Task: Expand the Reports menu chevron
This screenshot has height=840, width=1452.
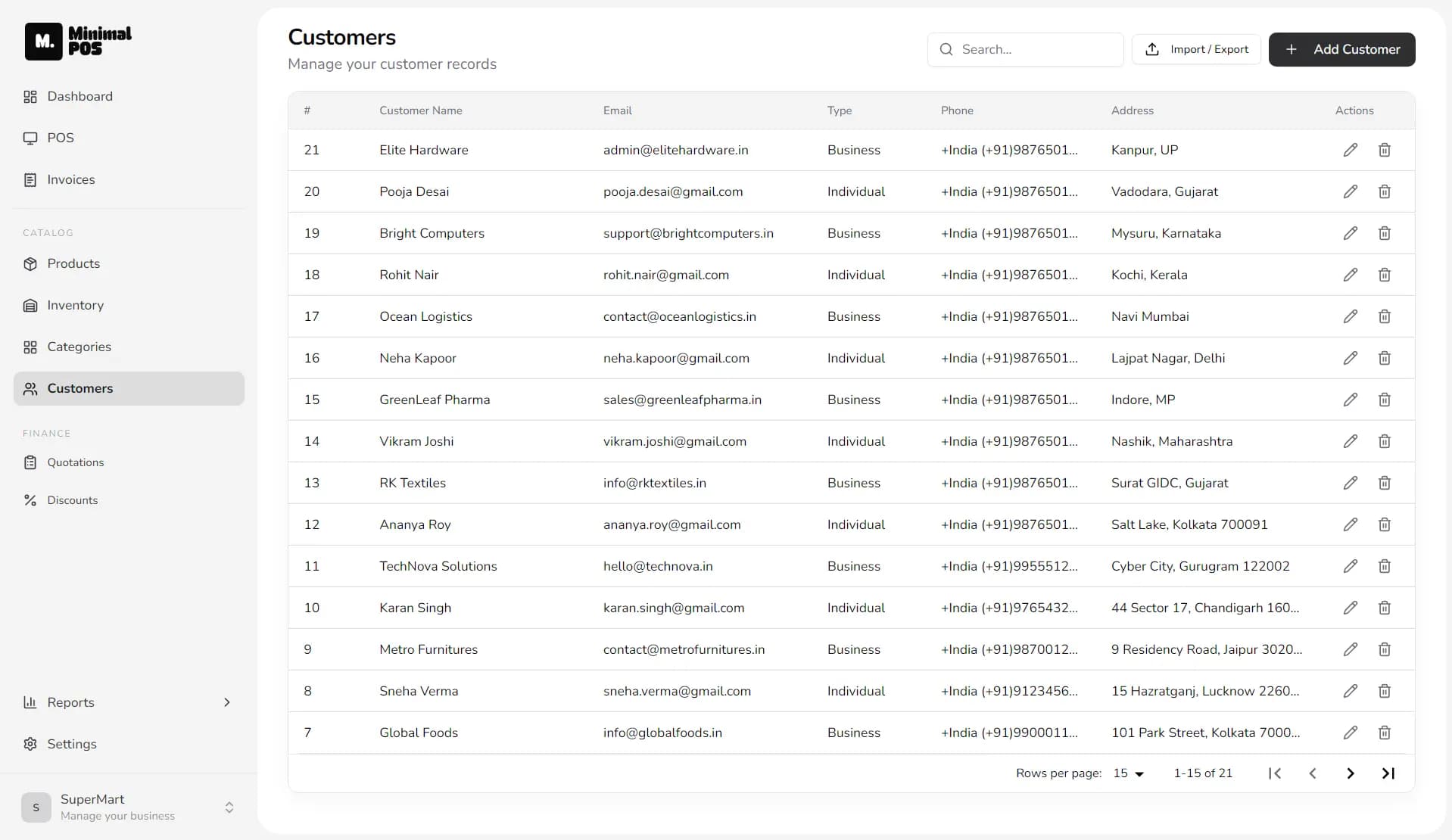Action: tap(226, 702)
